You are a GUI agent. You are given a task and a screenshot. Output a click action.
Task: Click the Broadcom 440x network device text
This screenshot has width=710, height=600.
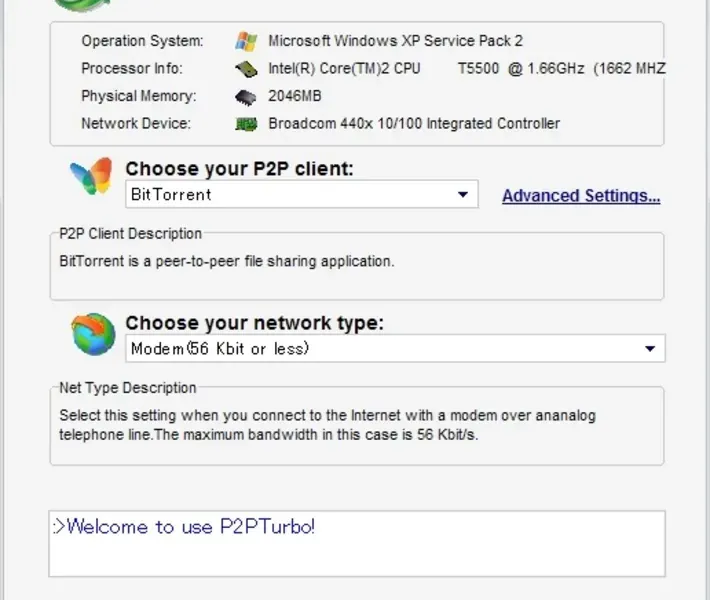[x=414, y=124]
